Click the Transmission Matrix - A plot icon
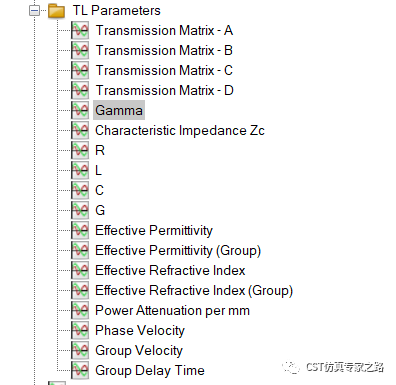396x385 pixels. point(80,31)
